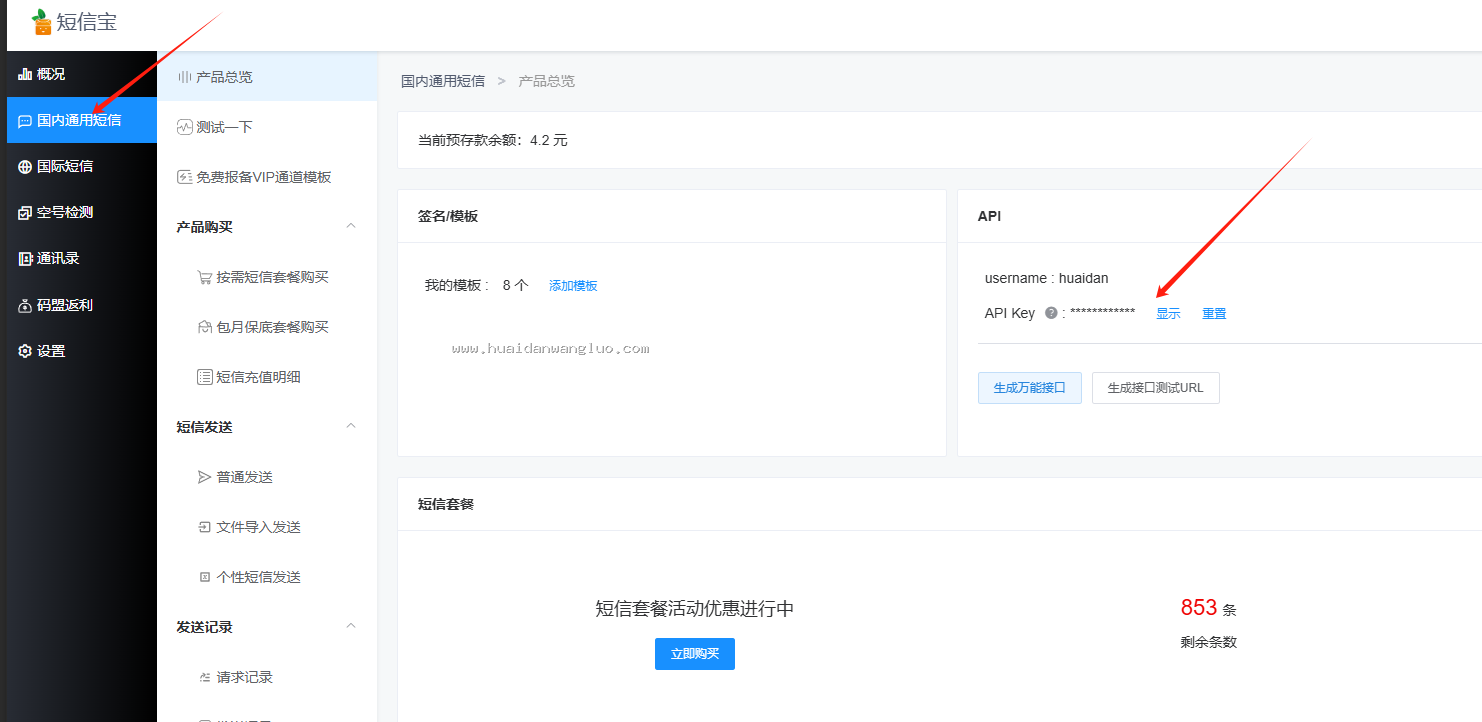1482x722 pixels.
Task: Click the 853 remaining messages count
Action: click(1199, 608)
